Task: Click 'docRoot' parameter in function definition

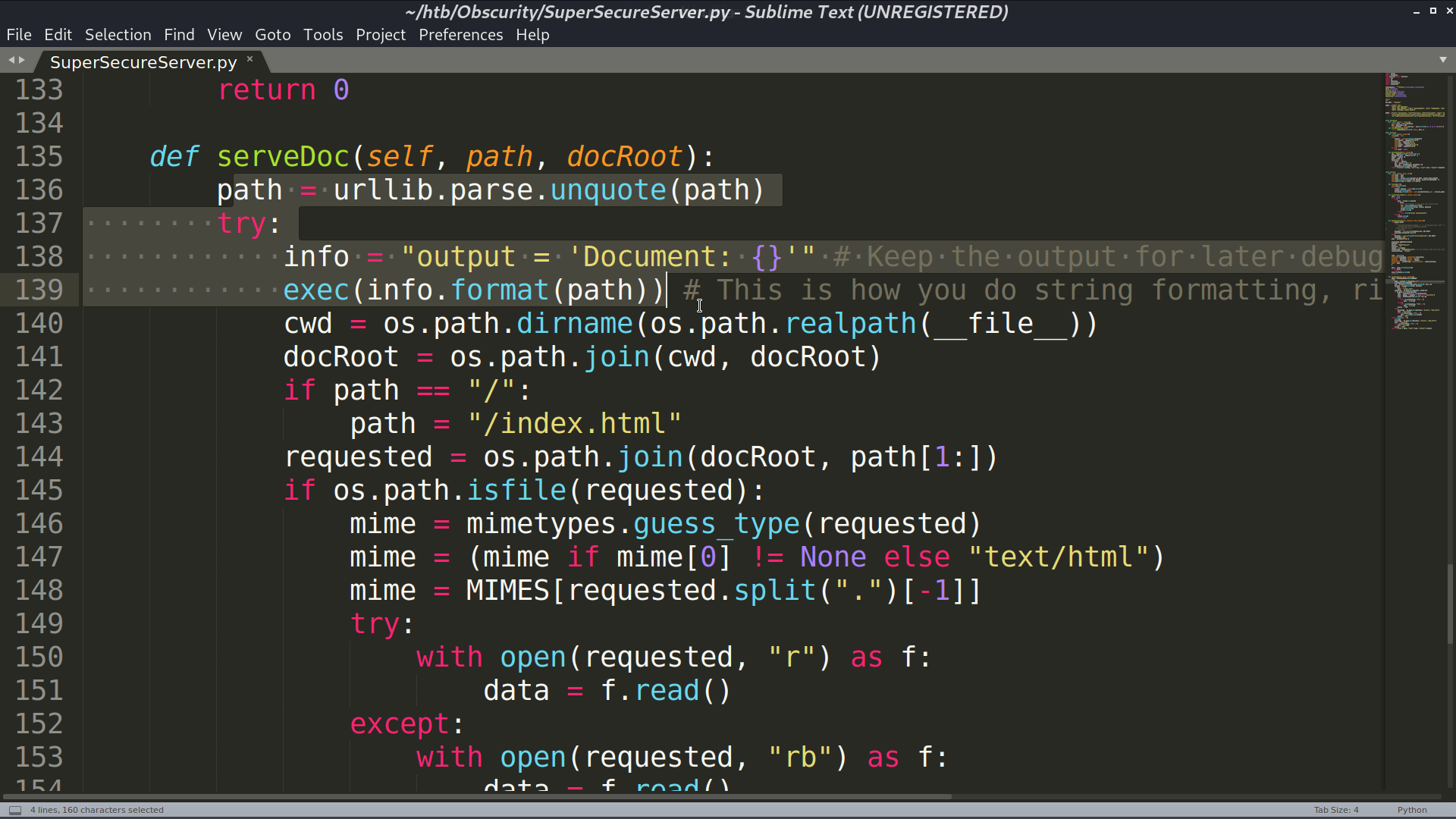Action: [625, 157]
